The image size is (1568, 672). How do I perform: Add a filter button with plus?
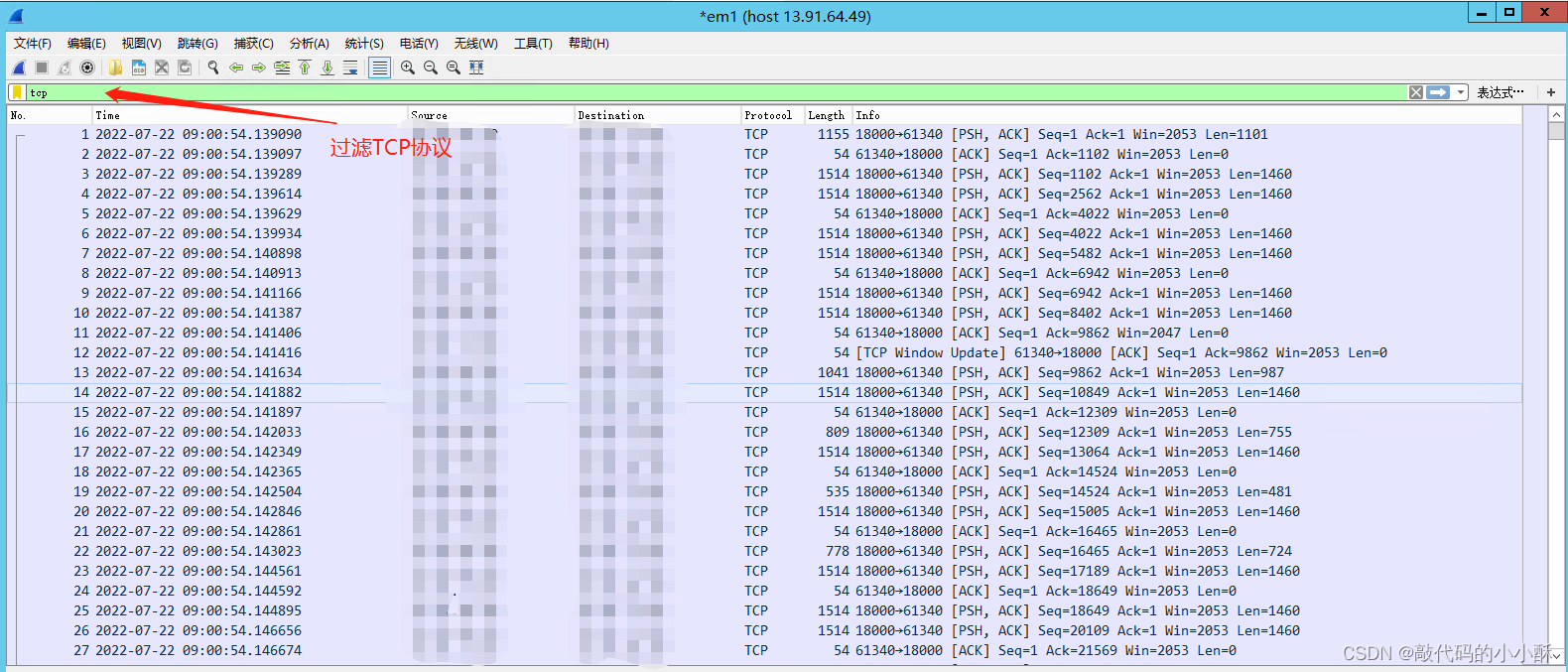(1550, 92)
